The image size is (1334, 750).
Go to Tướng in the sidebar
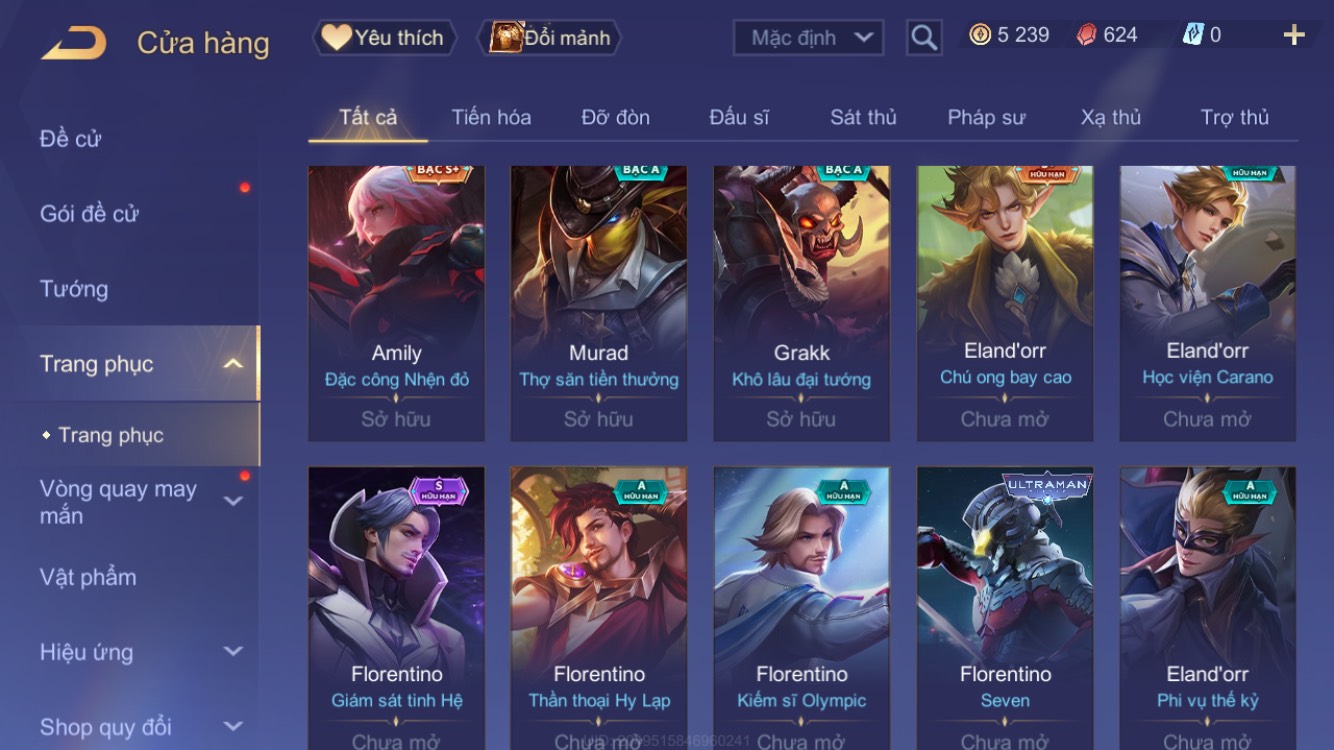click(x=74, y=289)
